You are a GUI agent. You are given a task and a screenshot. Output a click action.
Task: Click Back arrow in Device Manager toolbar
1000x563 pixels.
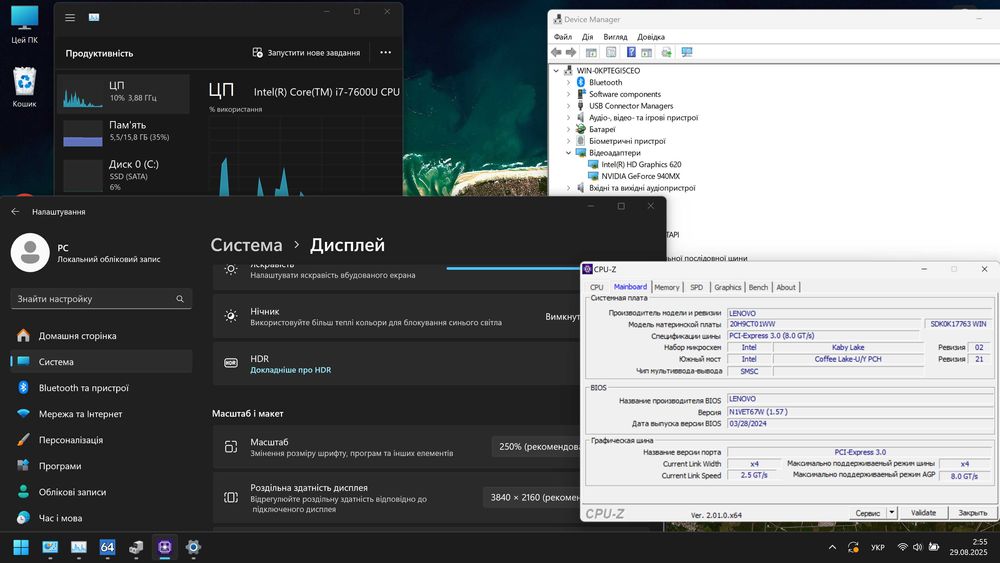pos(556,52)
